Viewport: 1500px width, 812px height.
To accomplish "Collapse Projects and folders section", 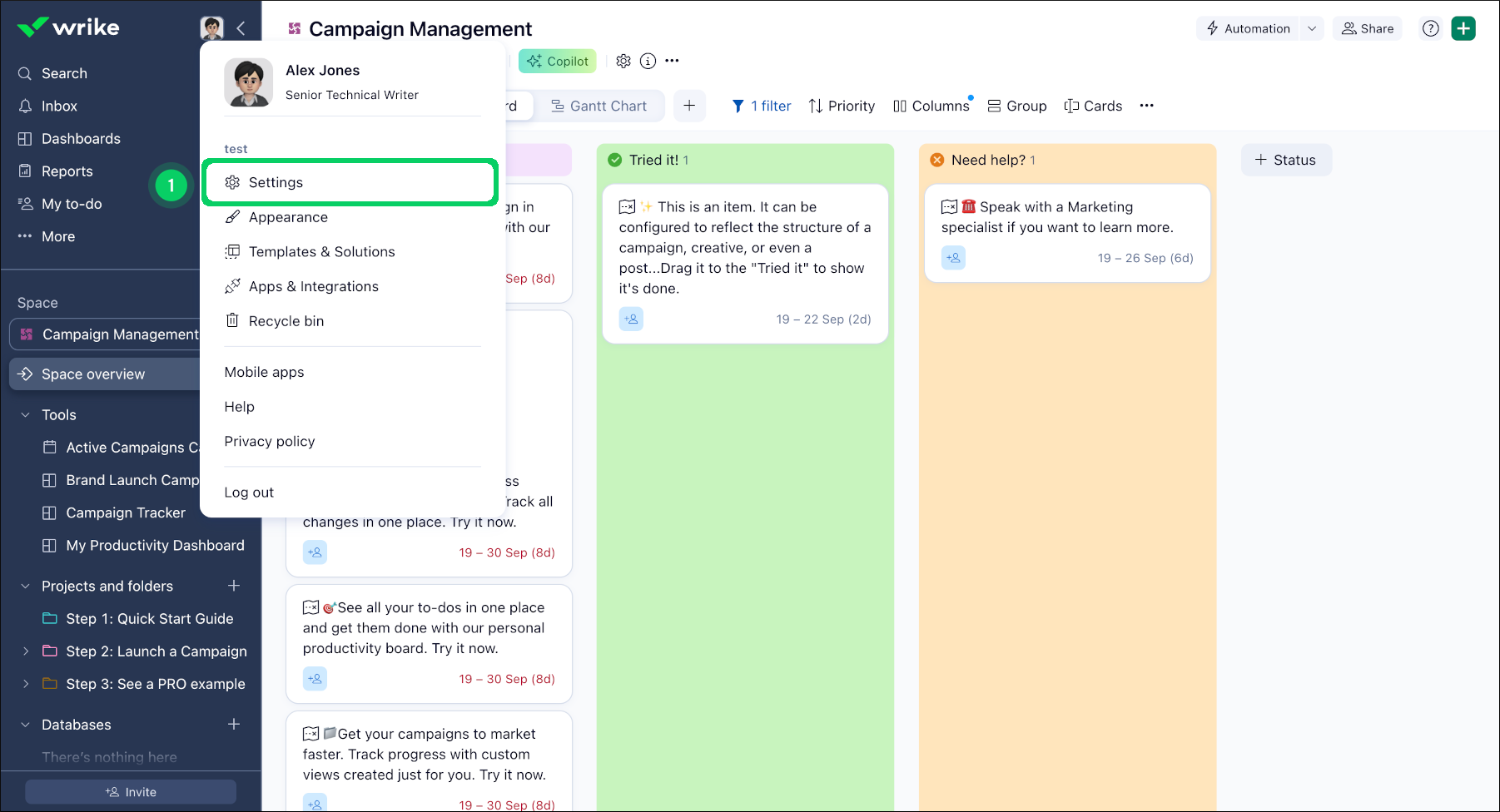I will [x=25, y=587].
